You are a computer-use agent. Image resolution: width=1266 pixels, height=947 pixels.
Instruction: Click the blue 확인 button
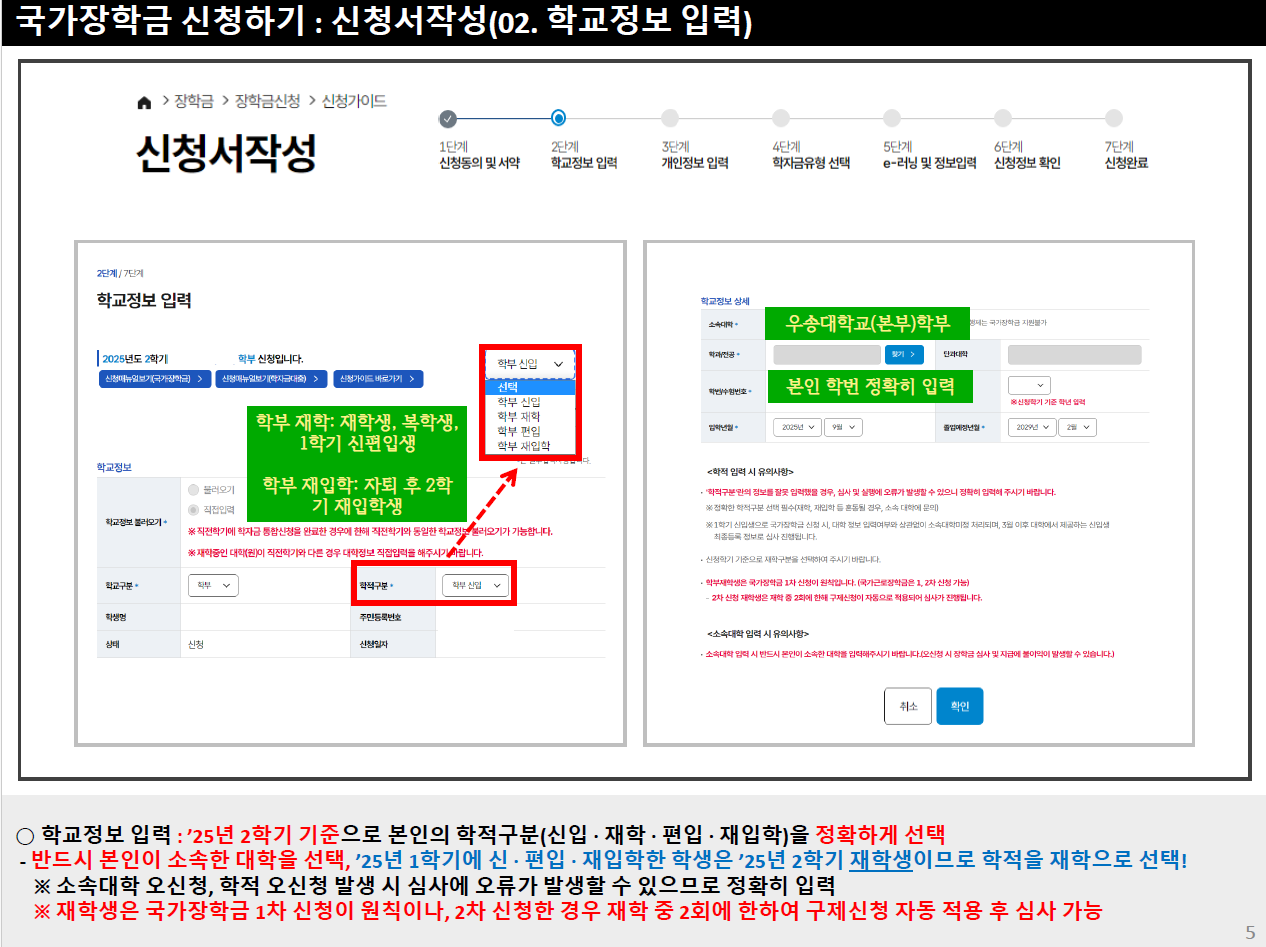coord(960,706)
